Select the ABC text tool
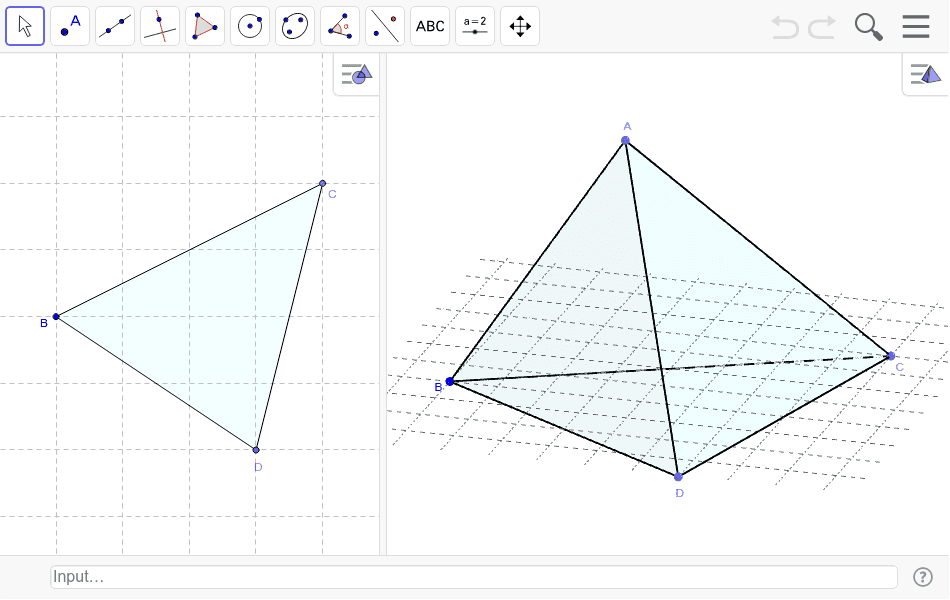This screenshot has width=950, height=600. [x=430, y=26]
